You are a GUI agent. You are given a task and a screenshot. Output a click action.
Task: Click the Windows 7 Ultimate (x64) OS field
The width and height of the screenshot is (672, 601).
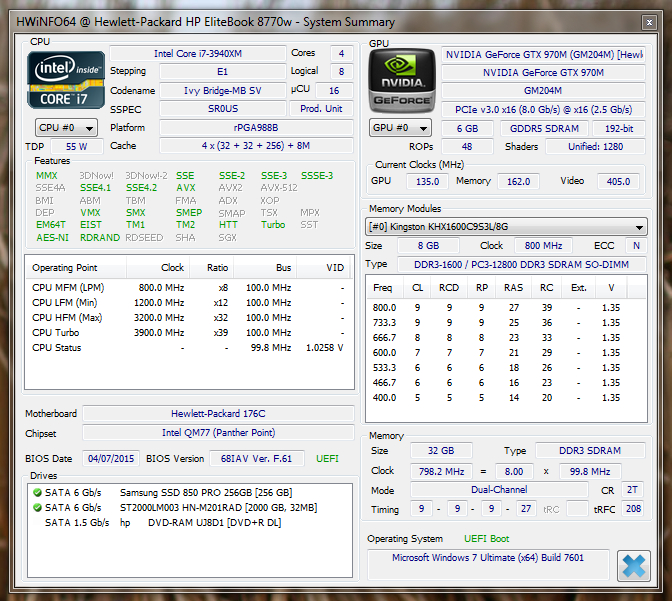coord(488,564)
